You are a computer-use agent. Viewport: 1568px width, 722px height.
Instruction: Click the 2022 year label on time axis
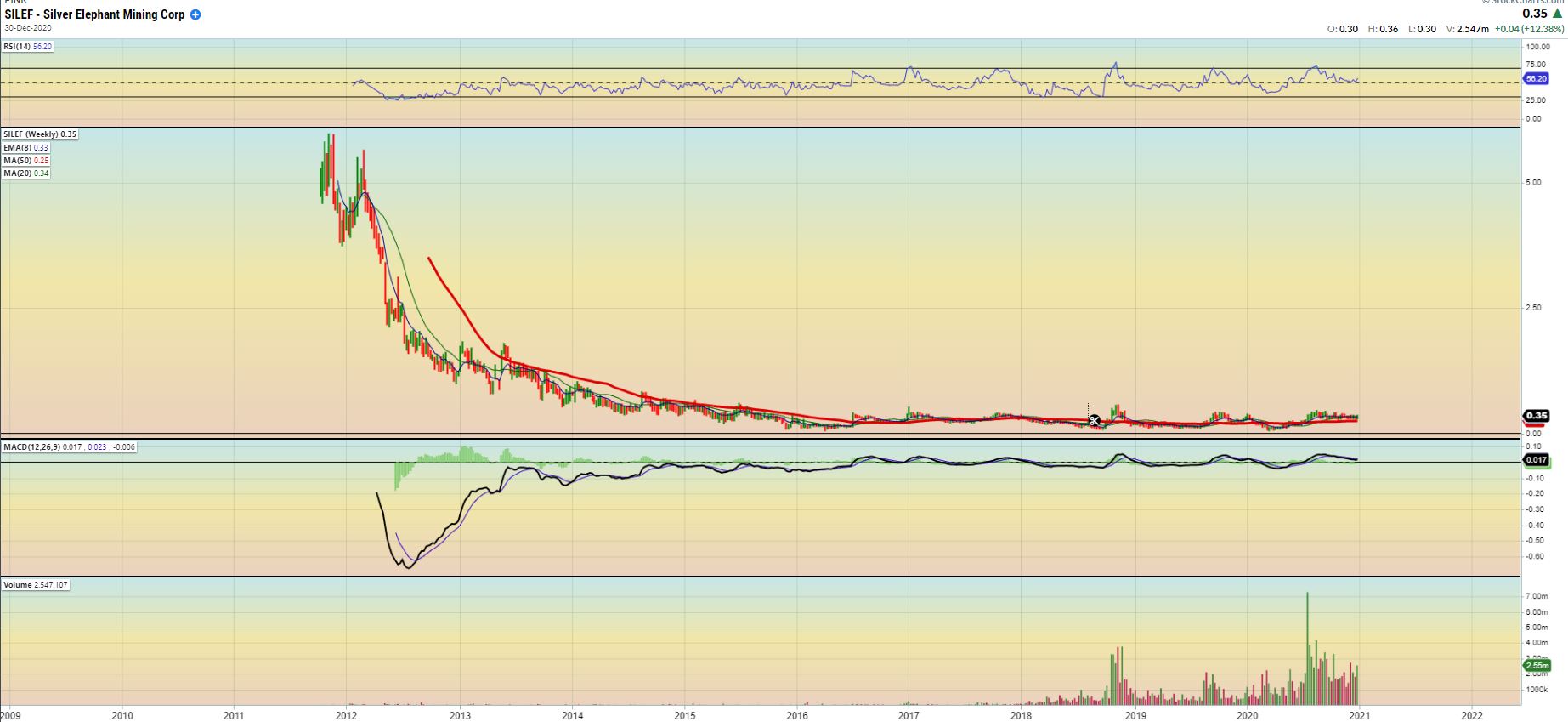pos(1471,716)
